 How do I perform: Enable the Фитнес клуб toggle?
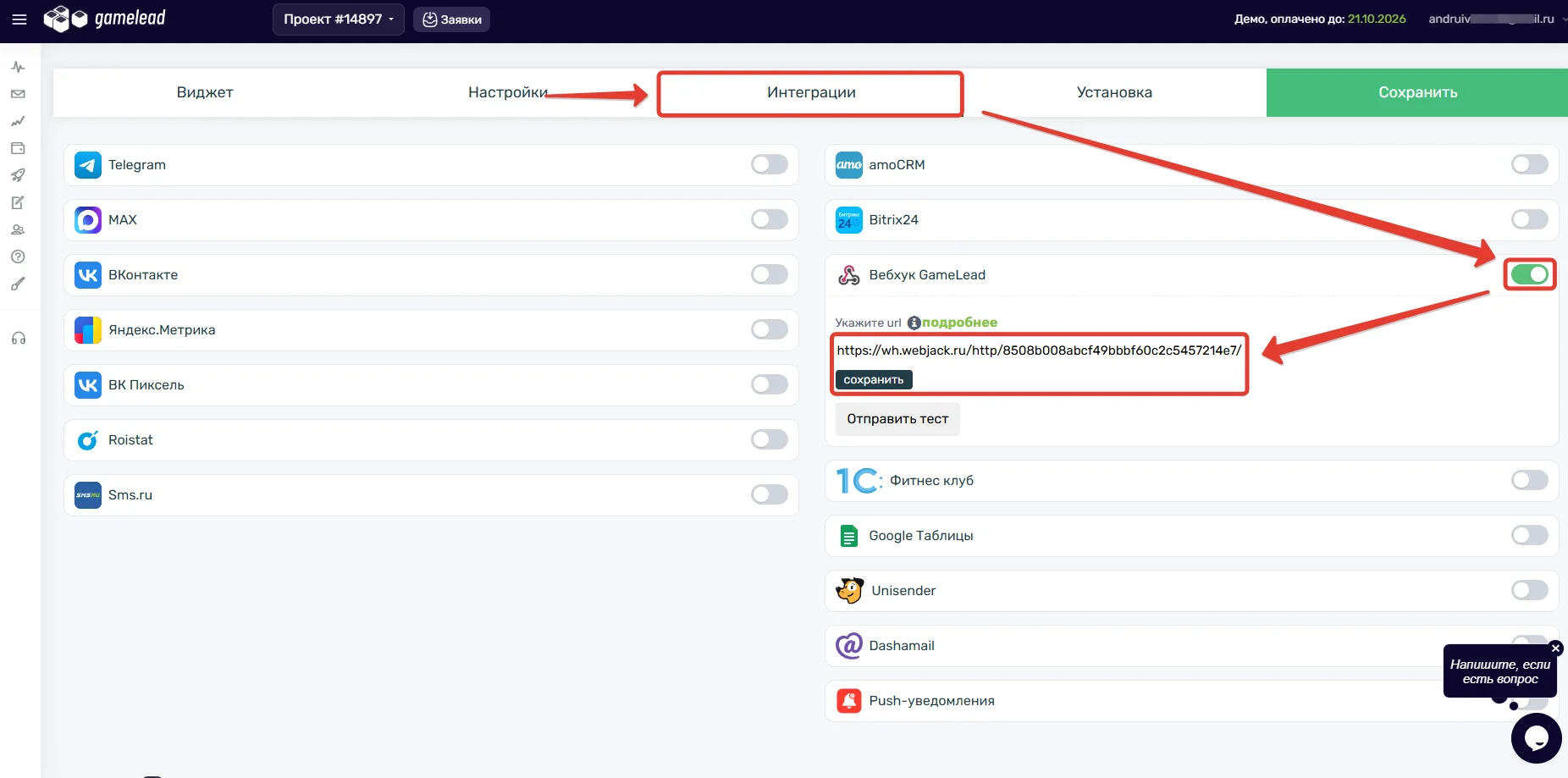tap(1530, 480)
